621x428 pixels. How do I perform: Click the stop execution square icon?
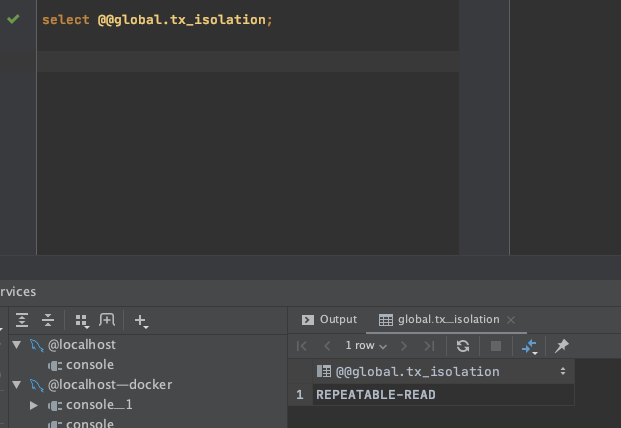tap(496, 346)
